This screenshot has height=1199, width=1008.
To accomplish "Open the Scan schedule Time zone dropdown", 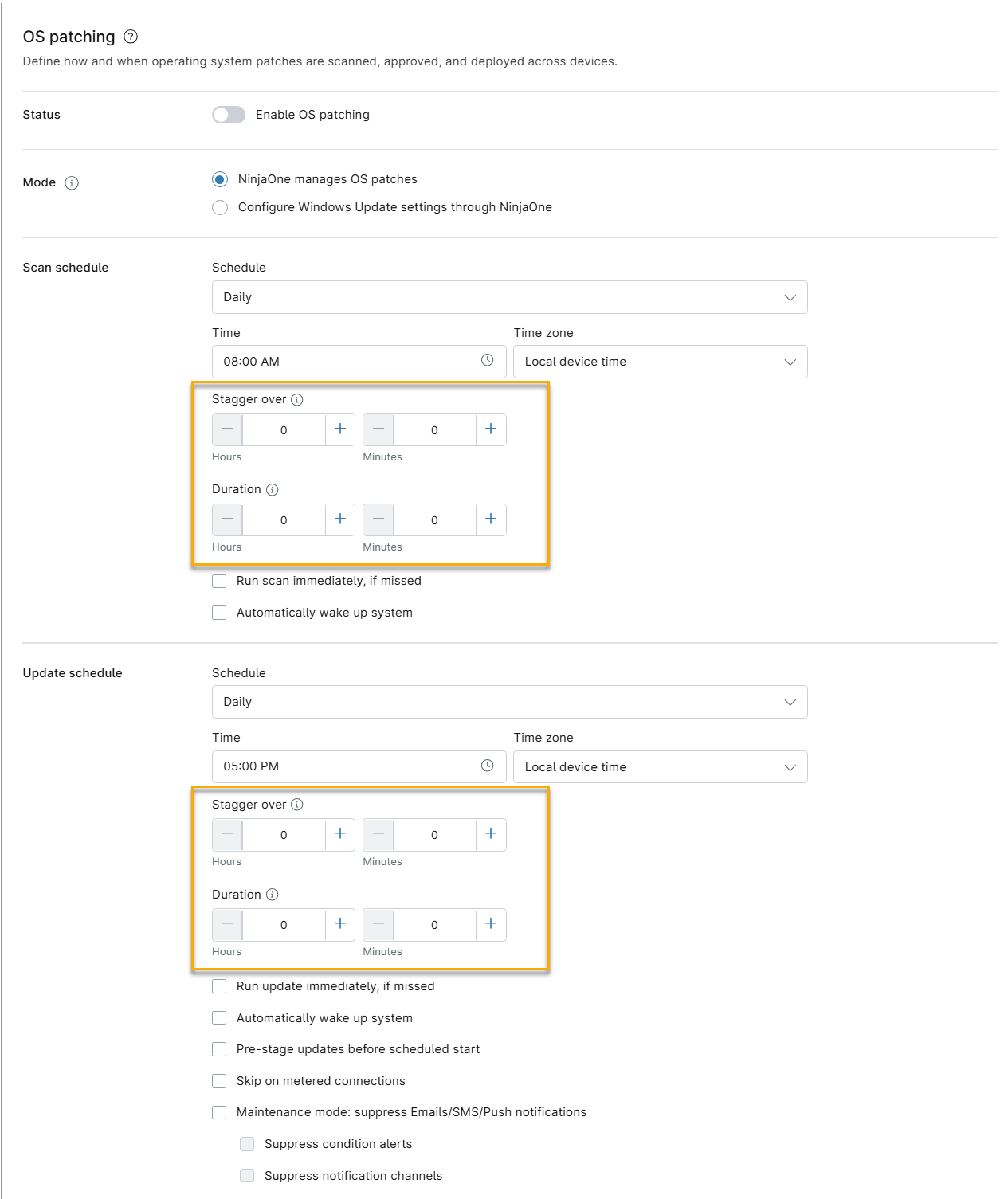I will tap(661, 362).
